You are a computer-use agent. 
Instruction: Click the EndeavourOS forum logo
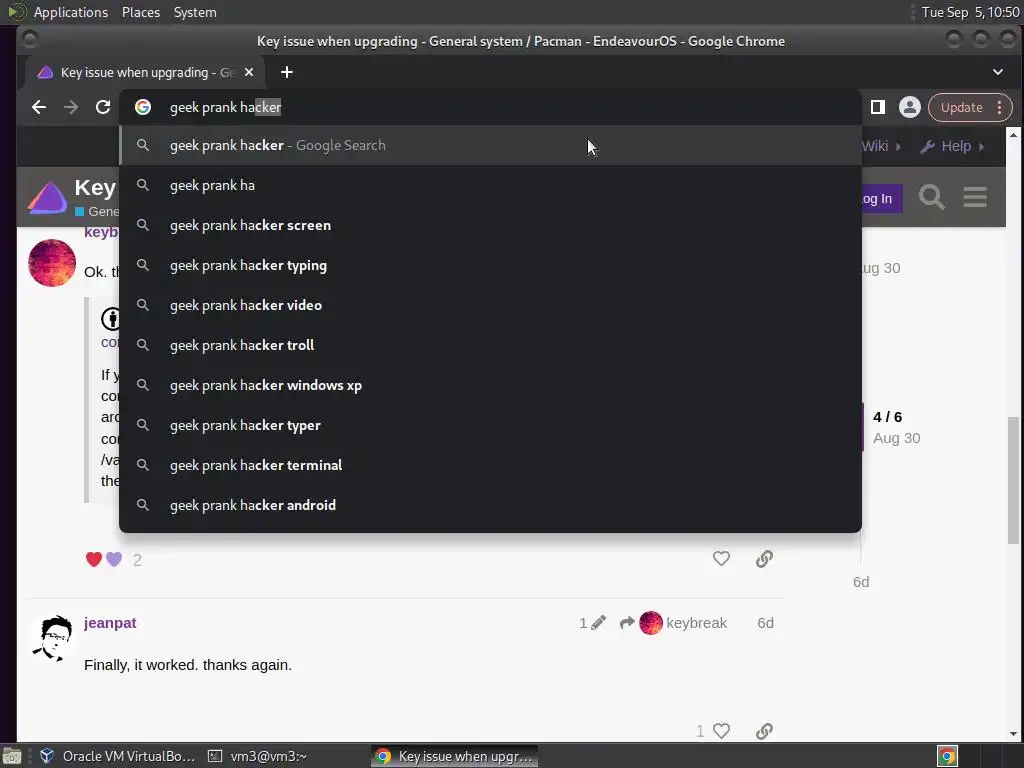tap(48, 198)
